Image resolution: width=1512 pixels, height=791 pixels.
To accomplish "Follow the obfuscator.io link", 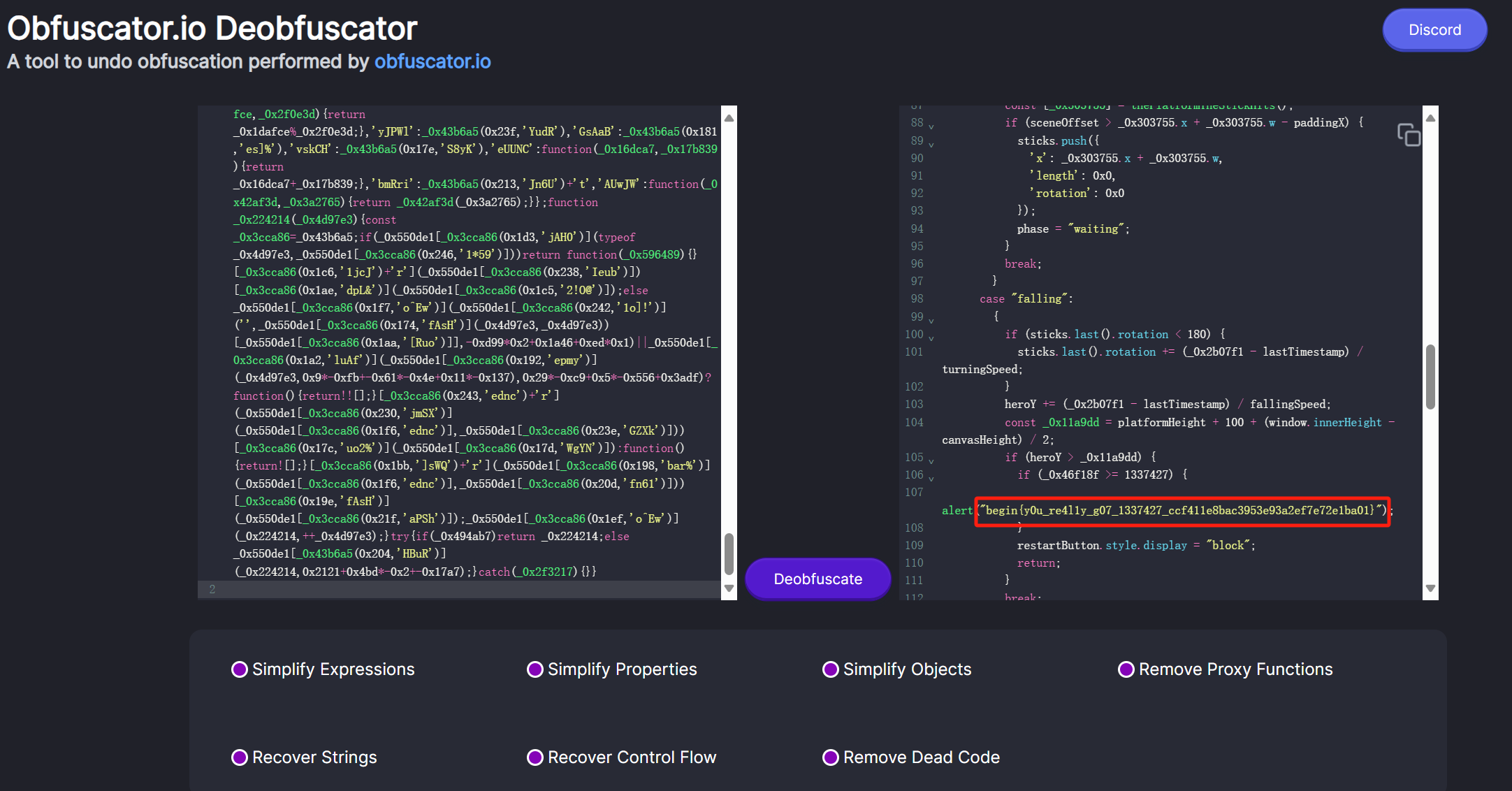I will [432, 61].
